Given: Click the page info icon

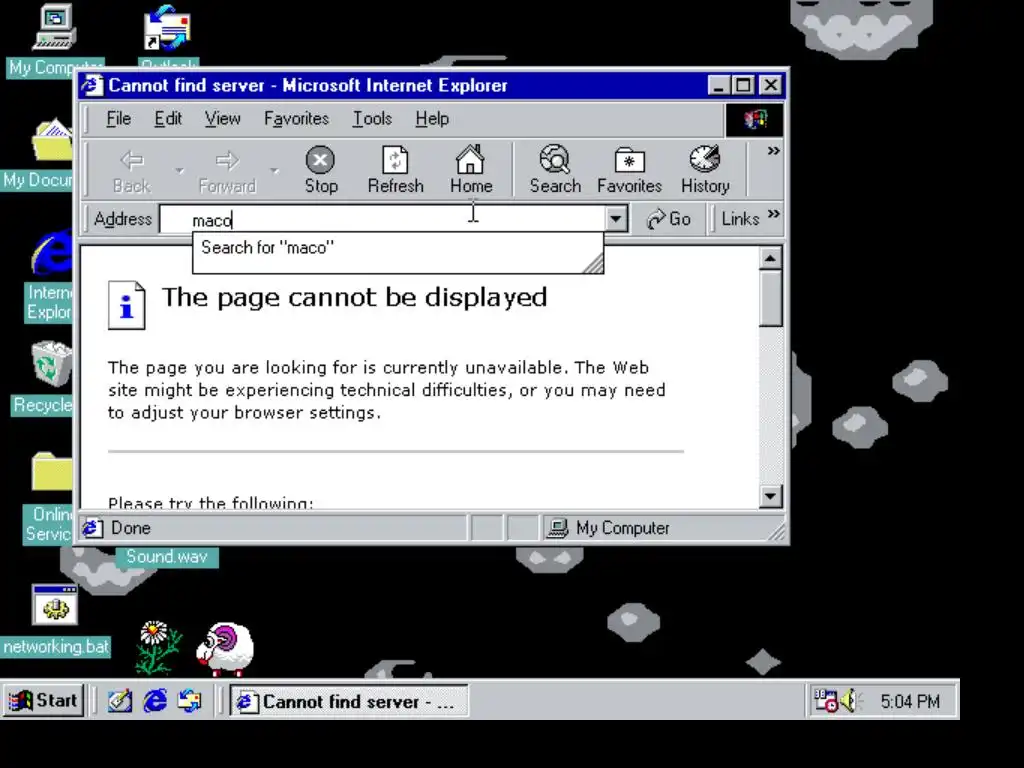Looking at the screenshot, I should pos(127,305).
